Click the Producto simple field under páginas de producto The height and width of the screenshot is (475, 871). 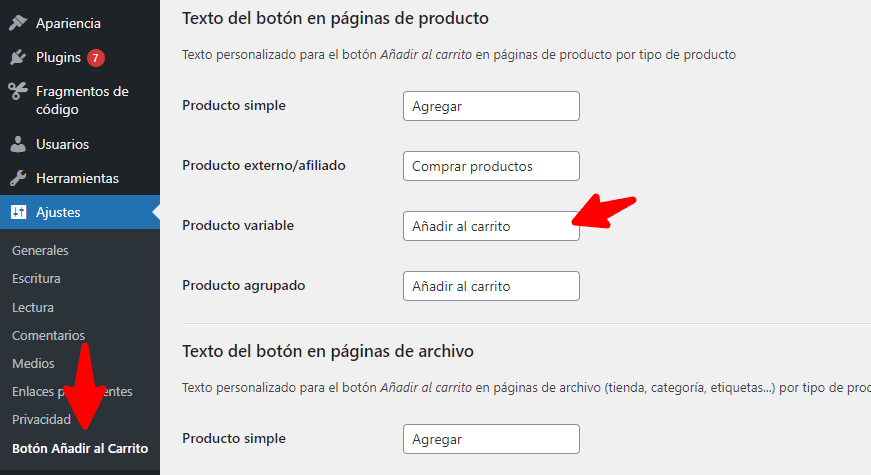click(491, 106)
